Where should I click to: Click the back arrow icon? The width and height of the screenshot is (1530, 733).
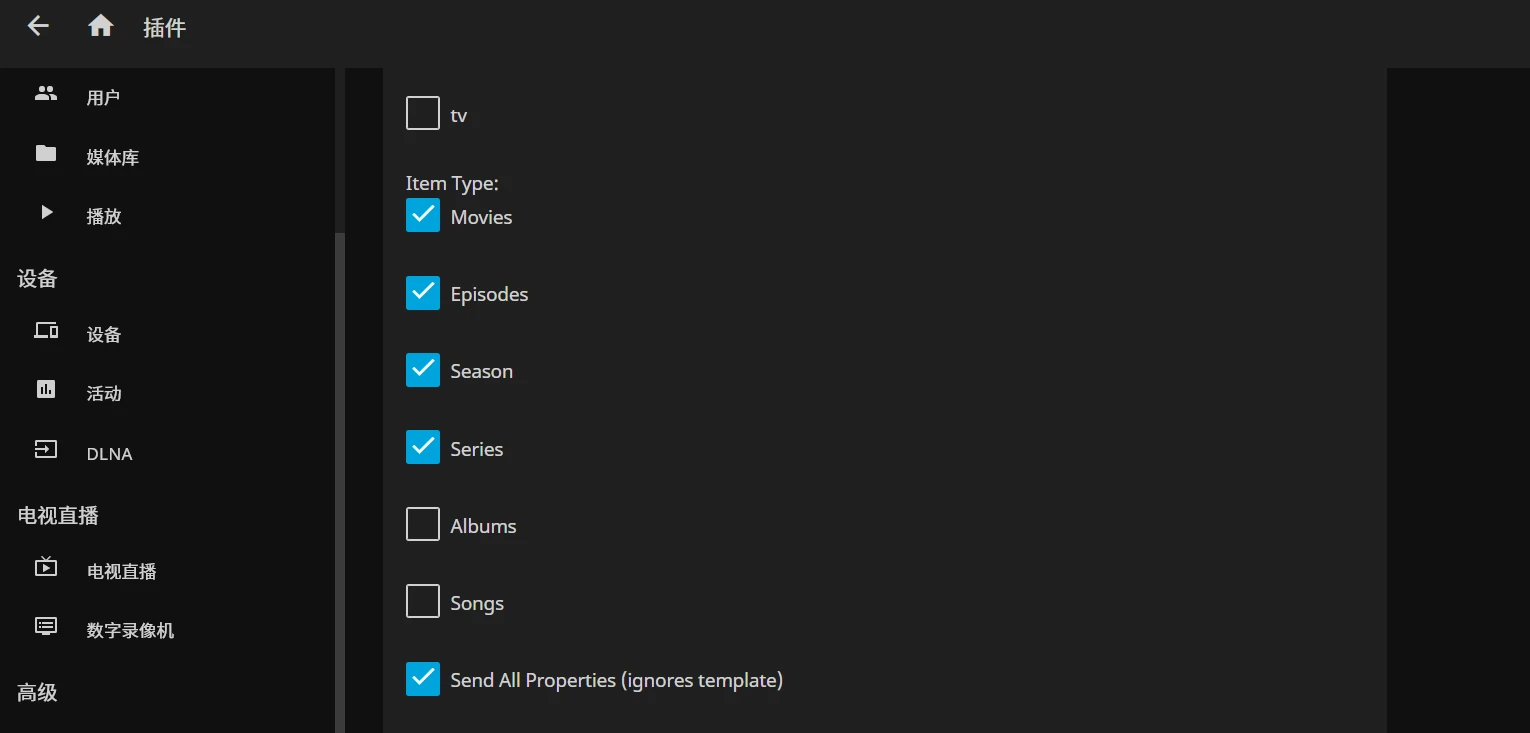coord(38,26)
